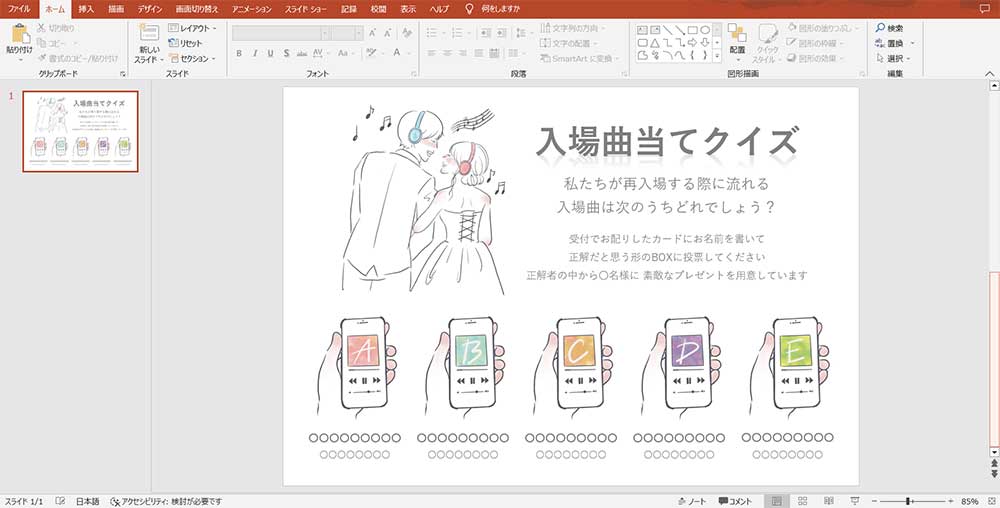Toggle the Comments (コメント) pane
Viewport: 1000px width, 508px height.
coord(735,500)
